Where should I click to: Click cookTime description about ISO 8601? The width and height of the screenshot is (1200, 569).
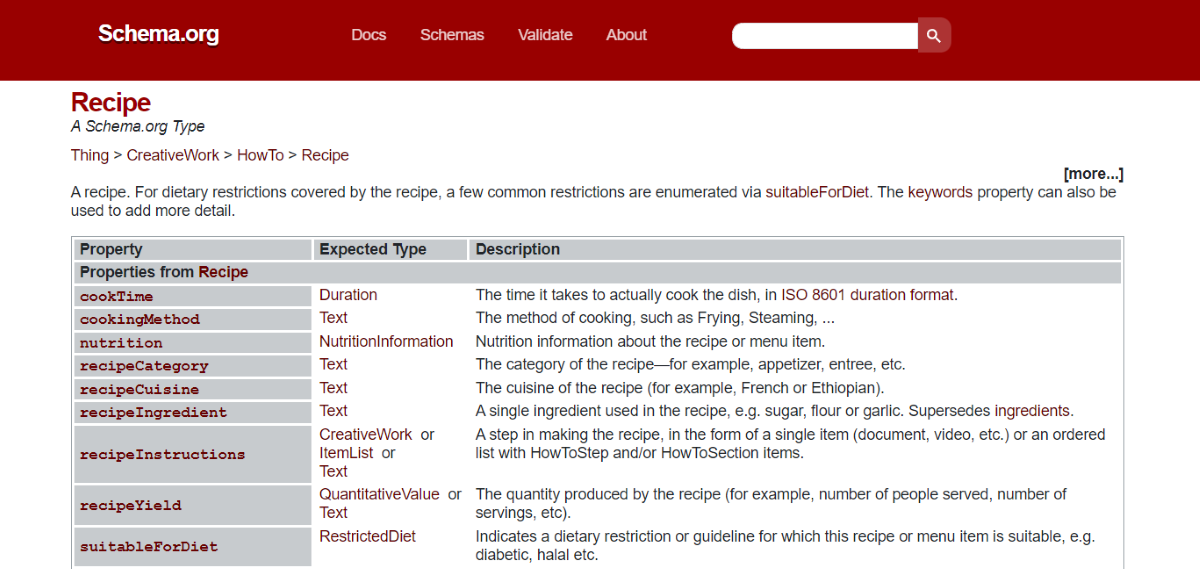(x=716, y=295)
